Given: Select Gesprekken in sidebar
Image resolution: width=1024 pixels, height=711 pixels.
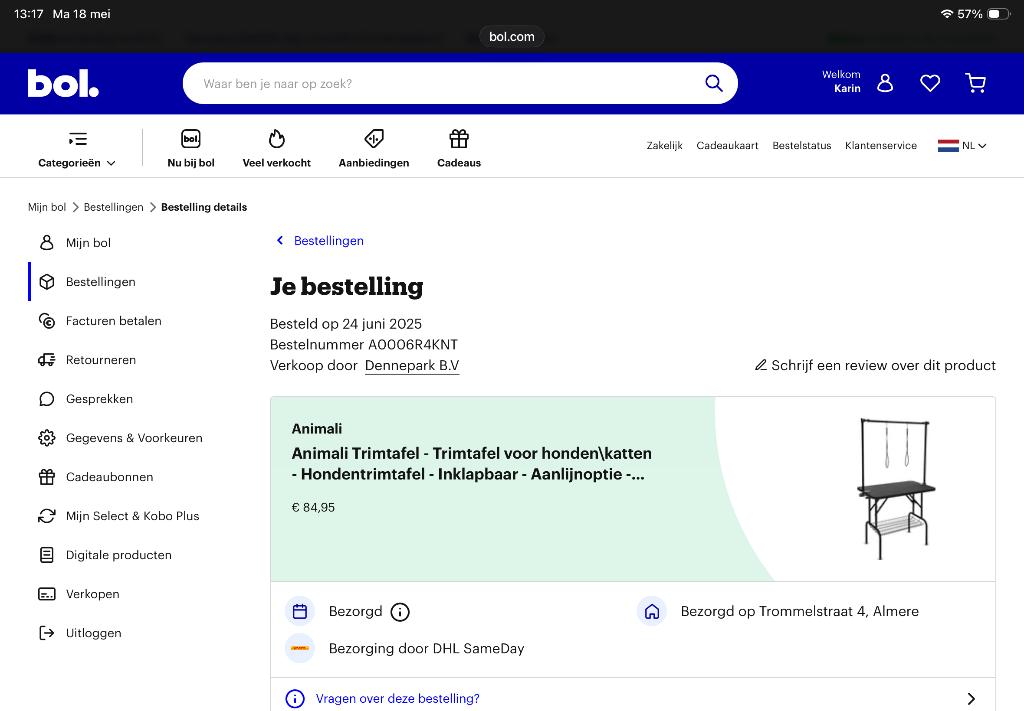Looking at the screenshot, I should tap(99, 399).
